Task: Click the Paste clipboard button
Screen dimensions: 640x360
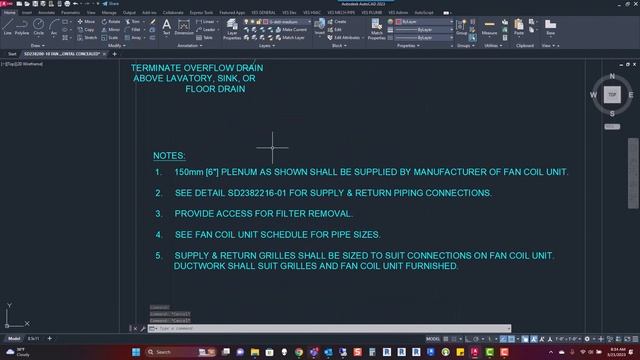Action: pos(519,27)
